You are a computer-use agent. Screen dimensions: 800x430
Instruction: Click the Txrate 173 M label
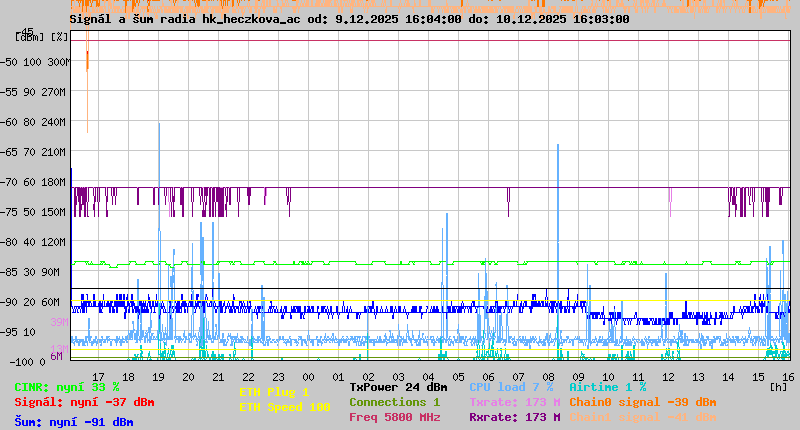[514, 402]
